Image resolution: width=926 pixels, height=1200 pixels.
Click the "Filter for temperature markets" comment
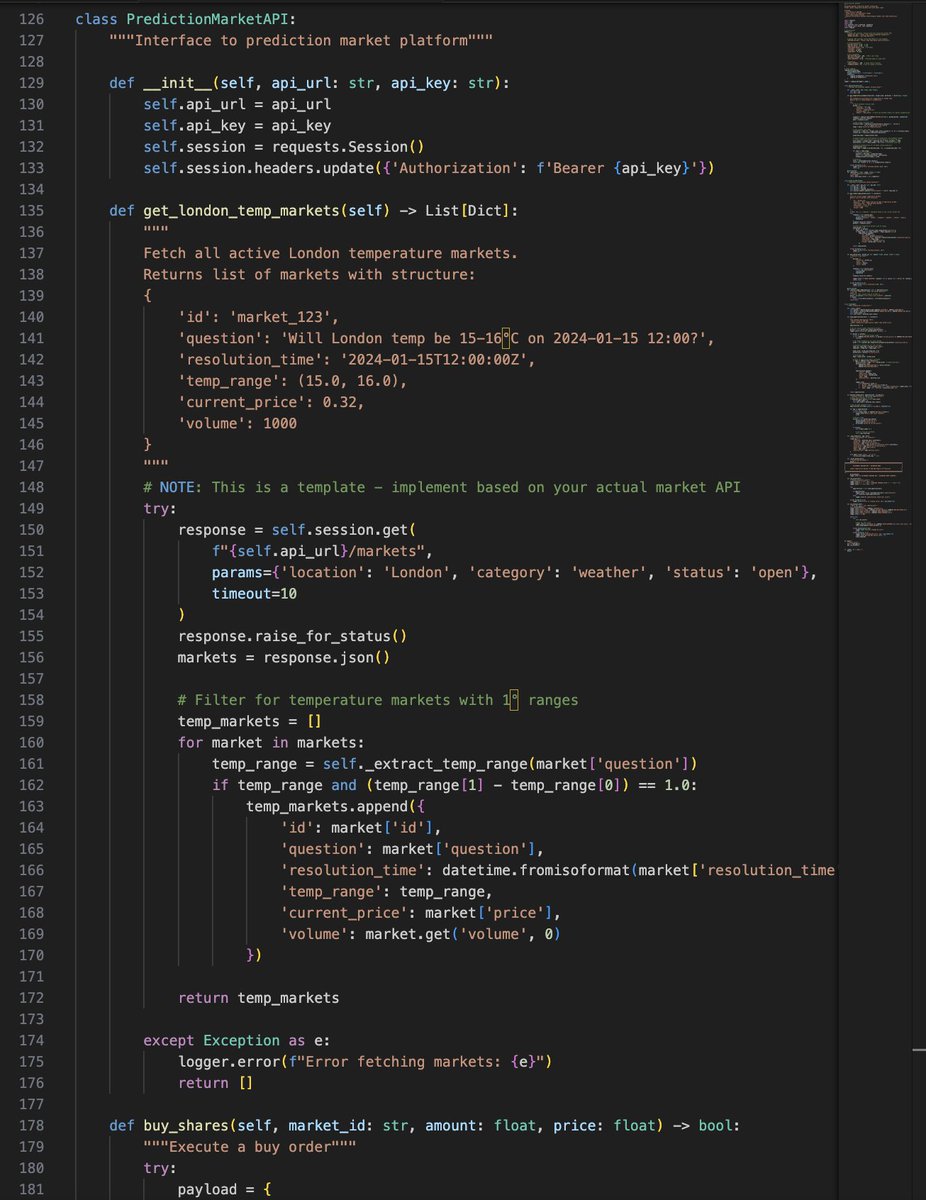point(377,700)
